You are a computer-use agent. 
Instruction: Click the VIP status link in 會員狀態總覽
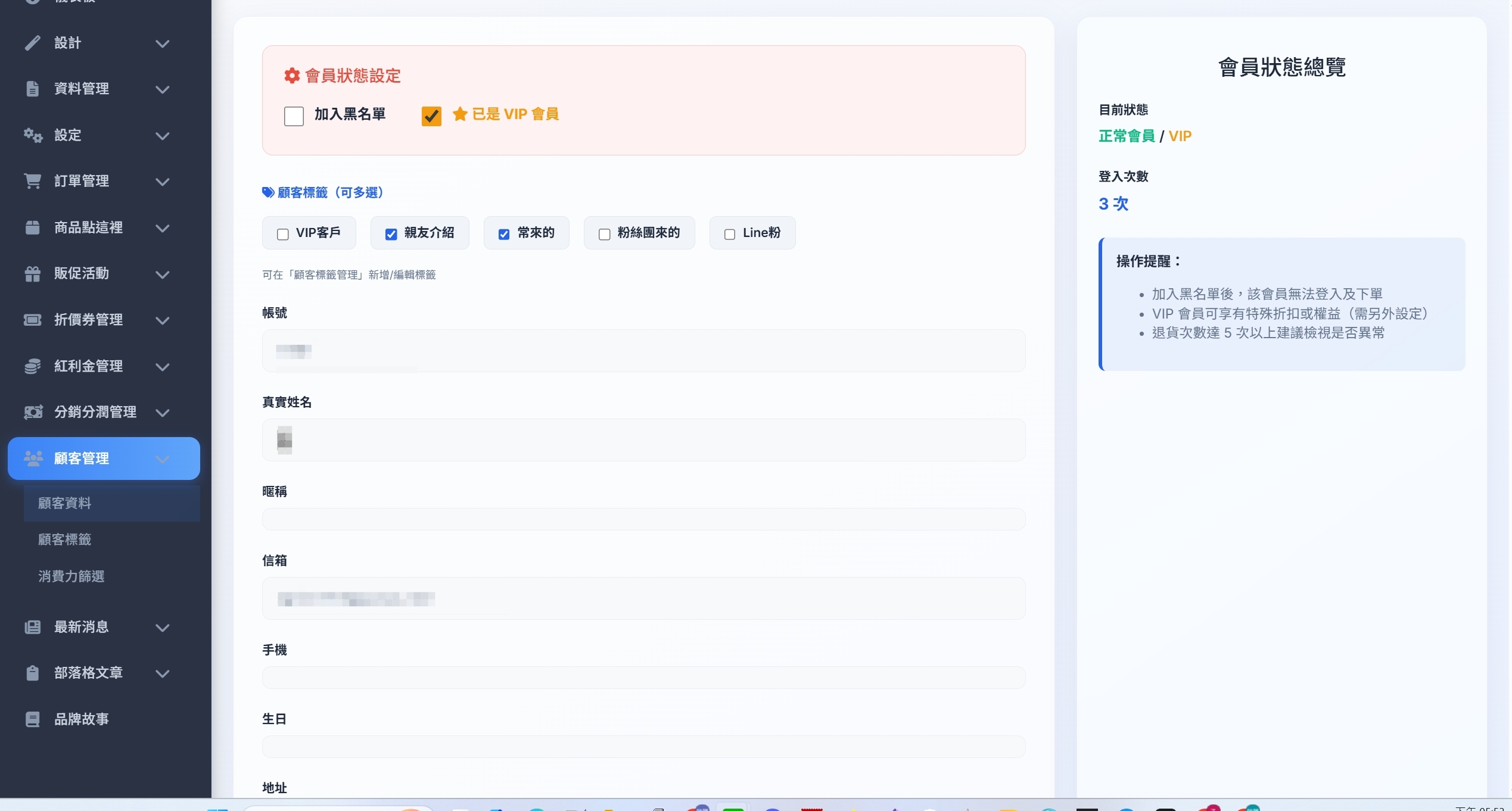point(1180,136)
